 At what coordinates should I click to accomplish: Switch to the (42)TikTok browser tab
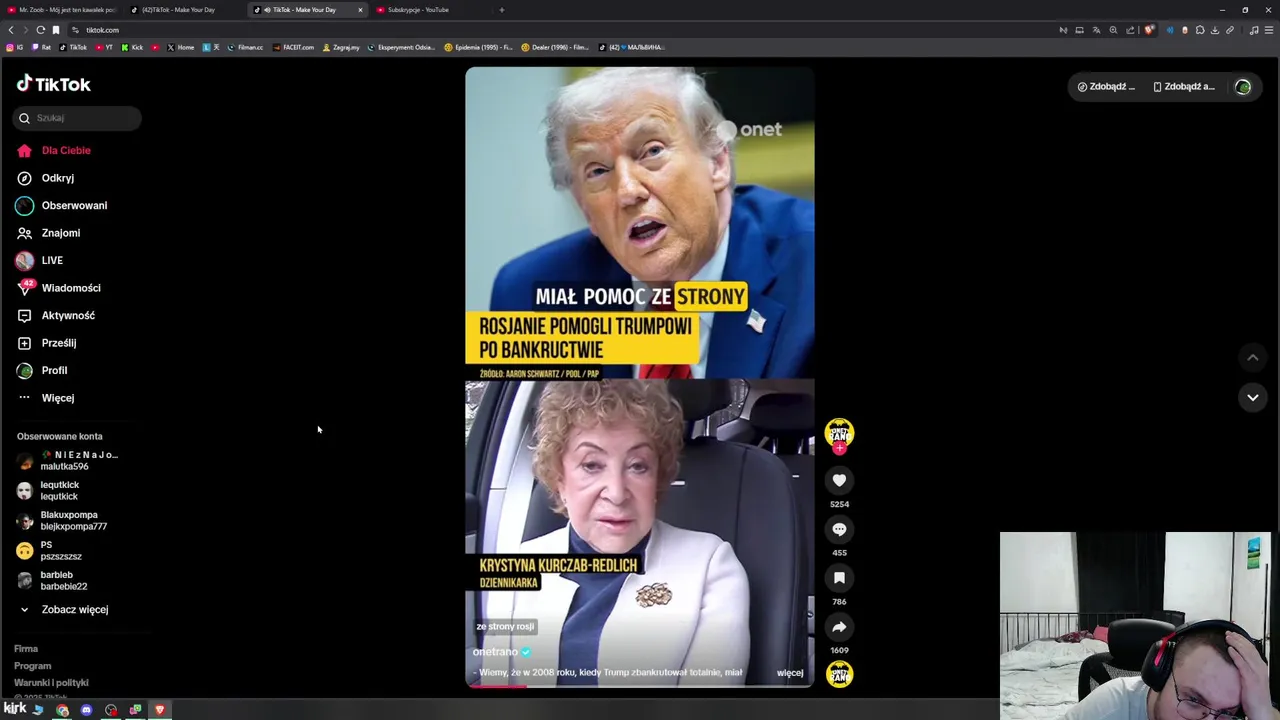tap(185, 10)
